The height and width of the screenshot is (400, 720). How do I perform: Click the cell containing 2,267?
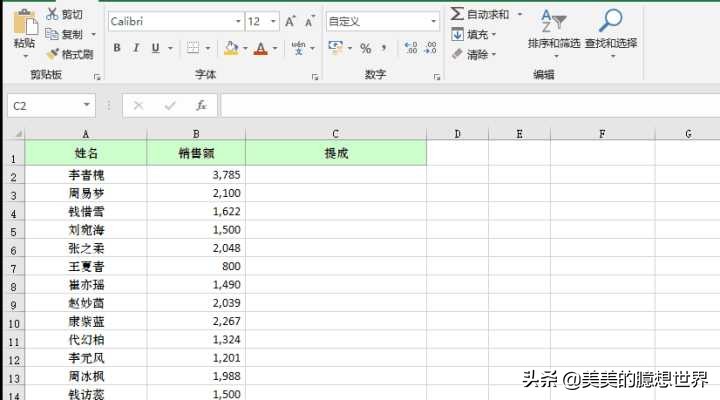196,321
